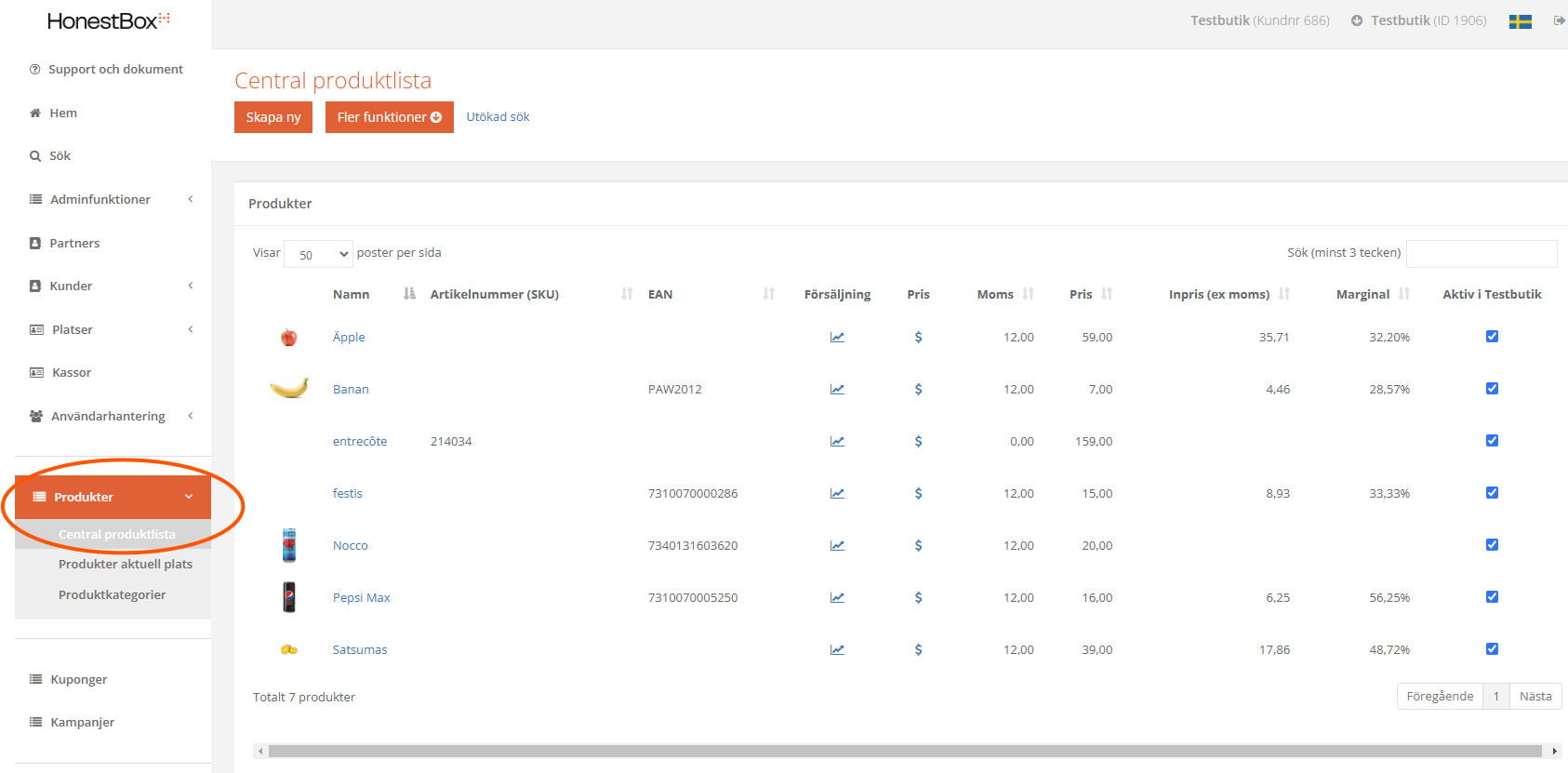Open Produktkategorier in the sidebar
This screenshot has width=1568, height=773.
coord(112,594)
